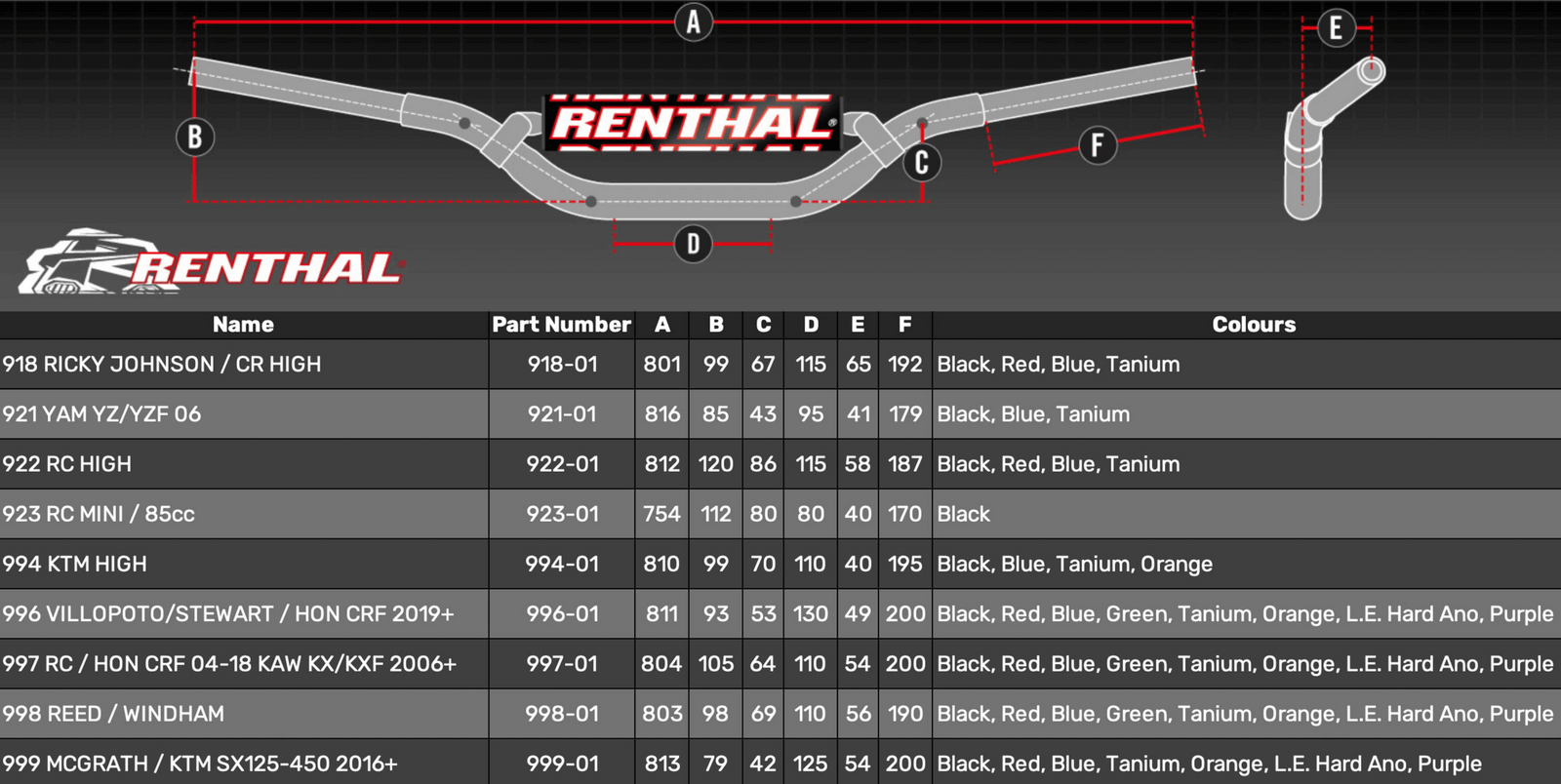1561x784 pixels.
Task: Click the 923 RC Mini / 85cc row name
Action: point(99,514)
